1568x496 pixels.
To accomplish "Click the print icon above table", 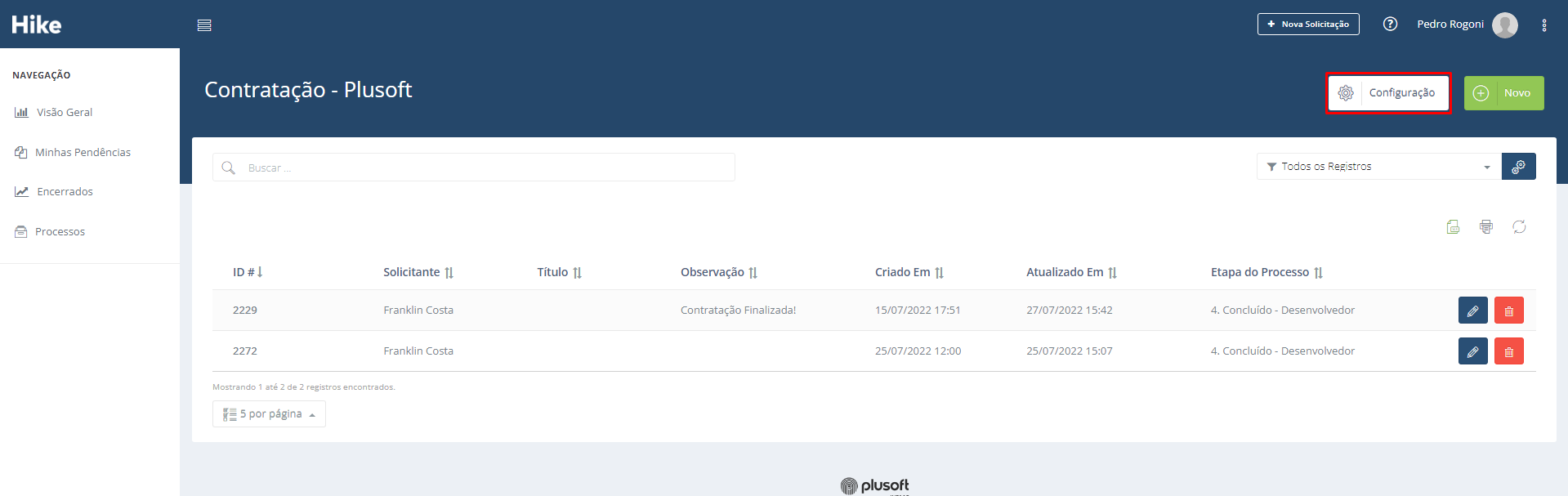I will (x=1486, y=227).
